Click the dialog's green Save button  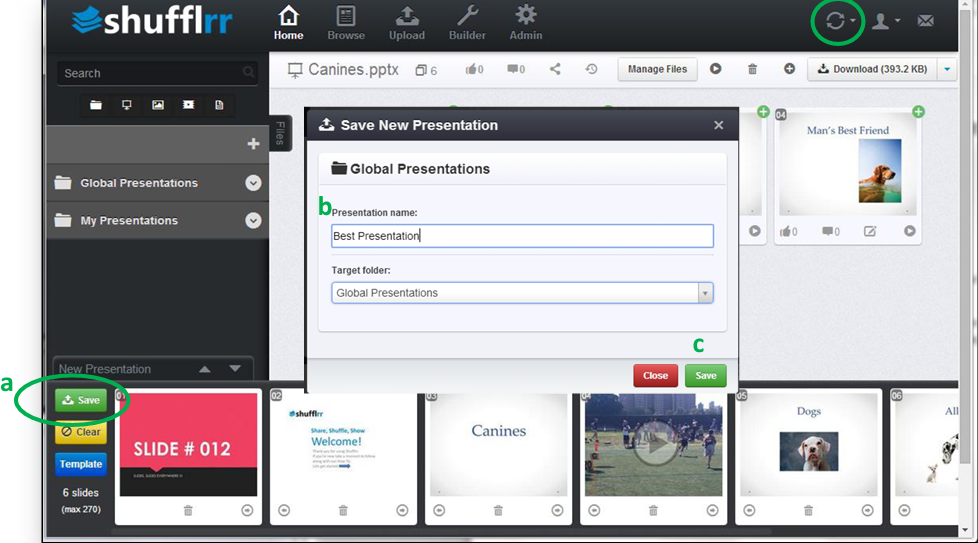click(705, 375)
